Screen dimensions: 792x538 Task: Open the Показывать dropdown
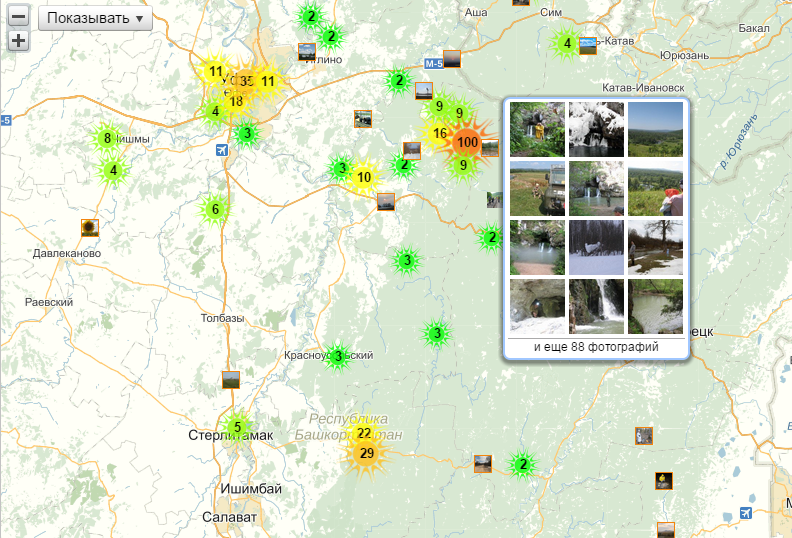click(x=95, y=18)
